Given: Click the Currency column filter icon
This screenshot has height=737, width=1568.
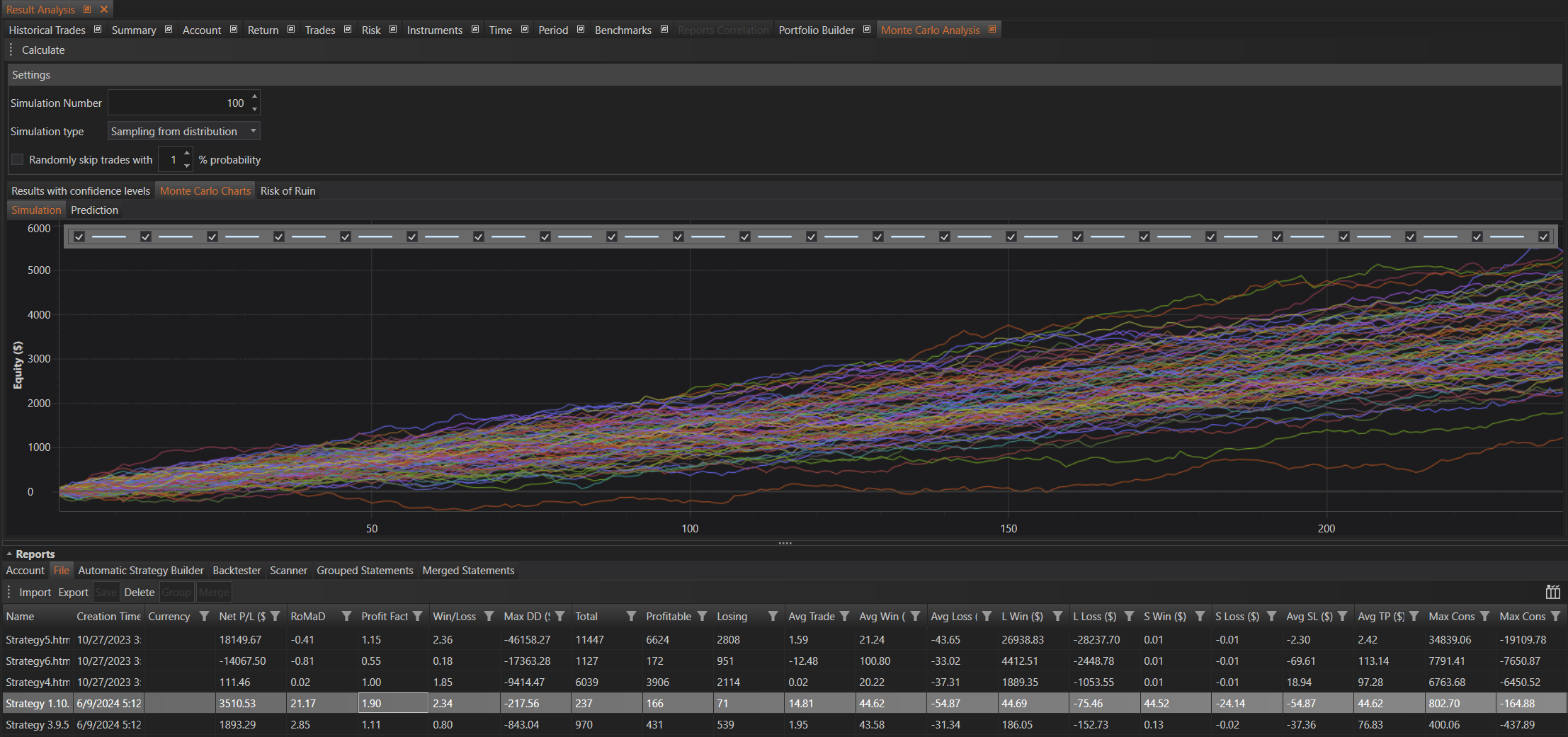Looking at the screenshot, I should coord(204,616).
